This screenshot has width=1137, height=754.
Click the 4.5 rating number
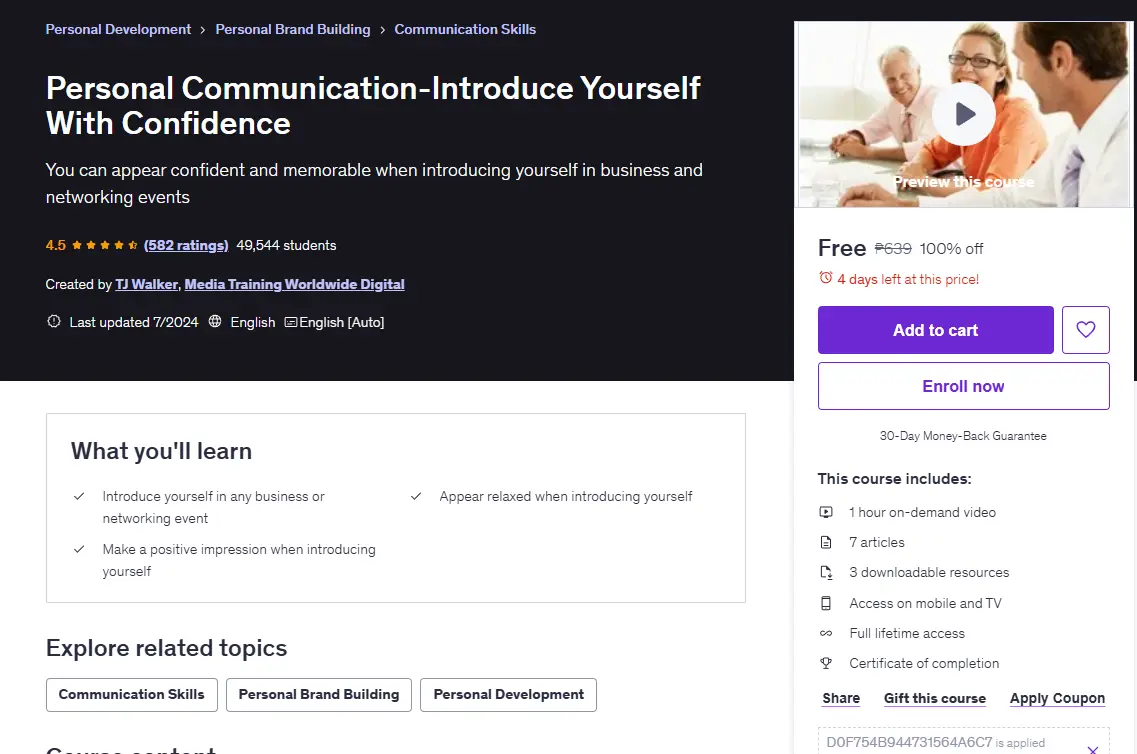coord(56,245)
